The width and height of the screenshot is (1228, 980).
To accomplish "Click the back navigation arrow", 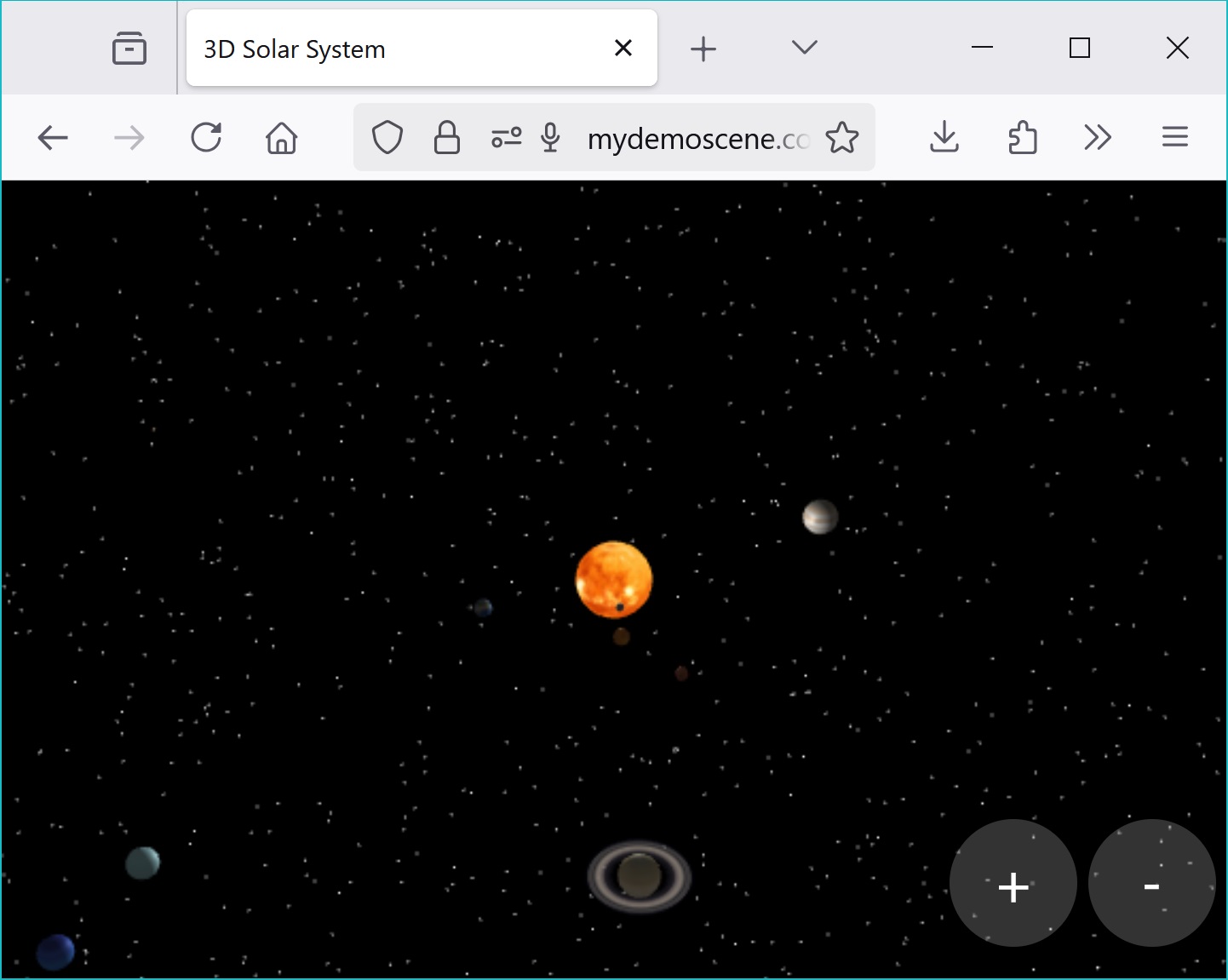I will coord(52,137).
